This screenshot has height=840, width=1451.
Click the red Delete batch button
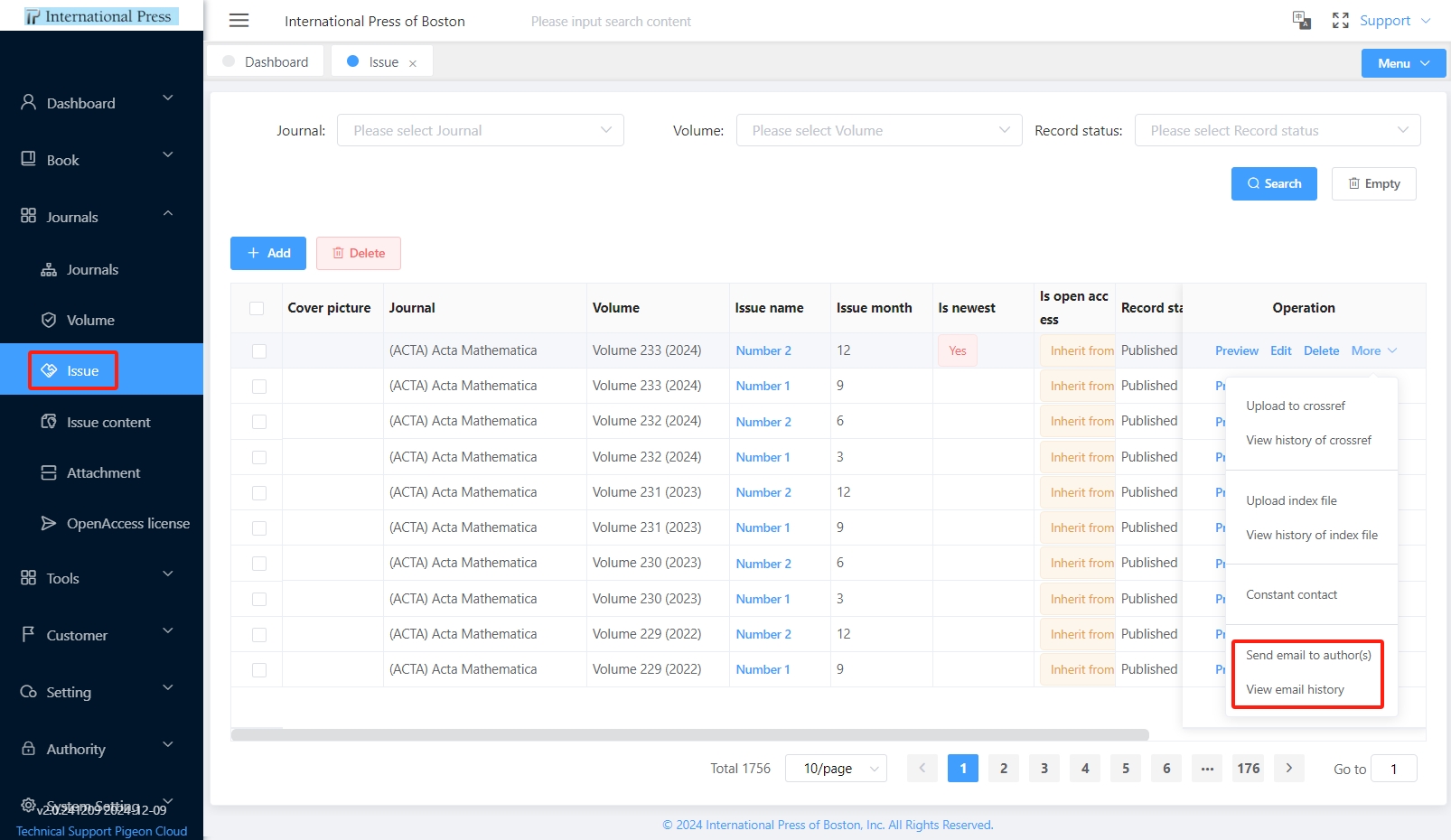(359, 253)
